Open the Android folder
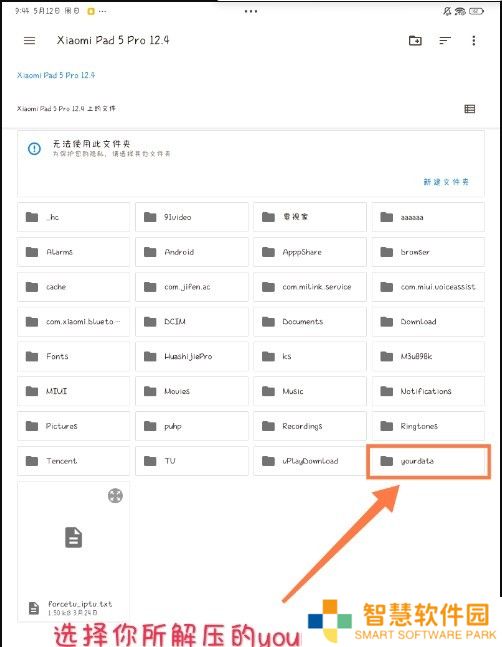502x647 pixels. [192, 252]
